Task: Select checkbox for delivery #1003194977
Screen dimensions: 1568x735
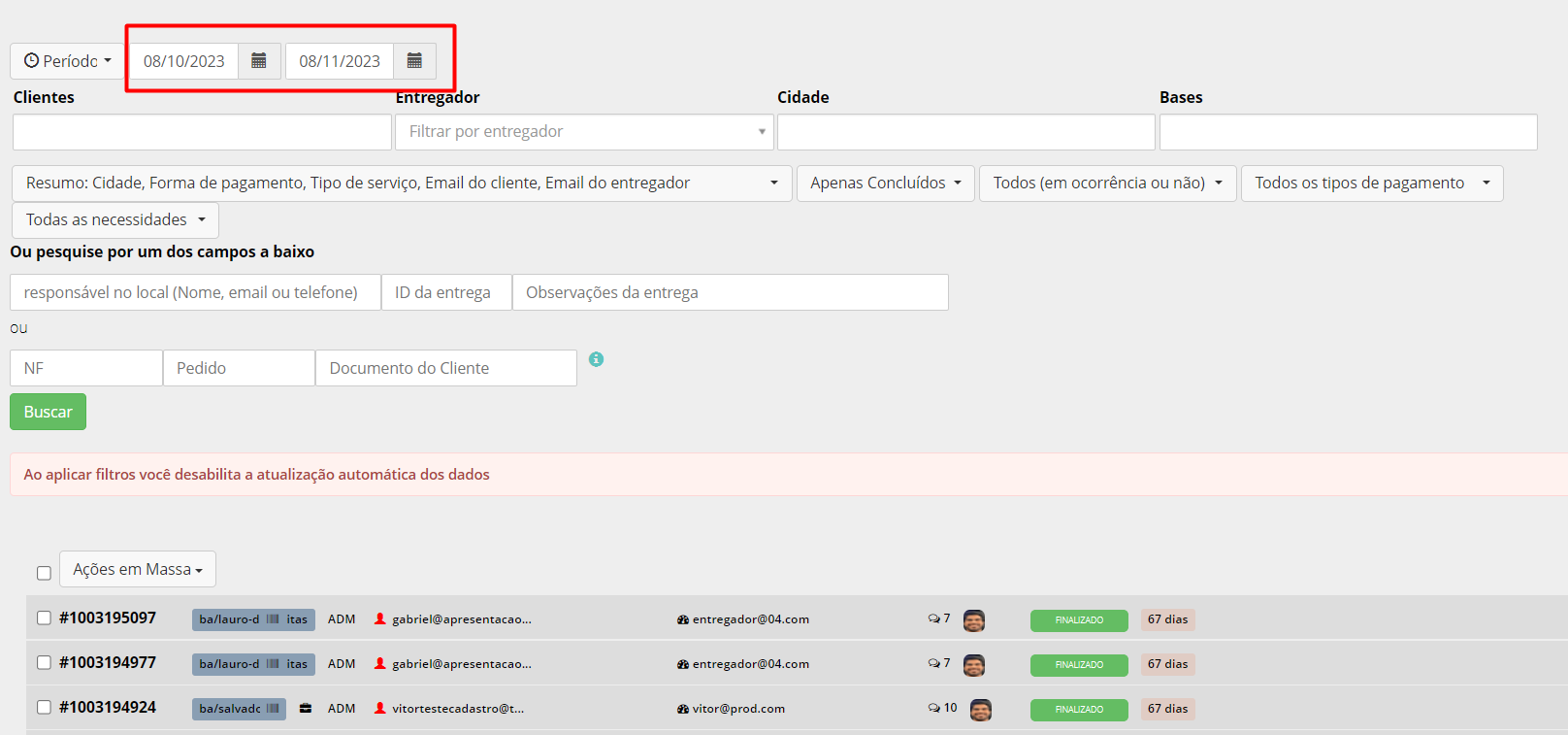Action: tap(44, 662)
